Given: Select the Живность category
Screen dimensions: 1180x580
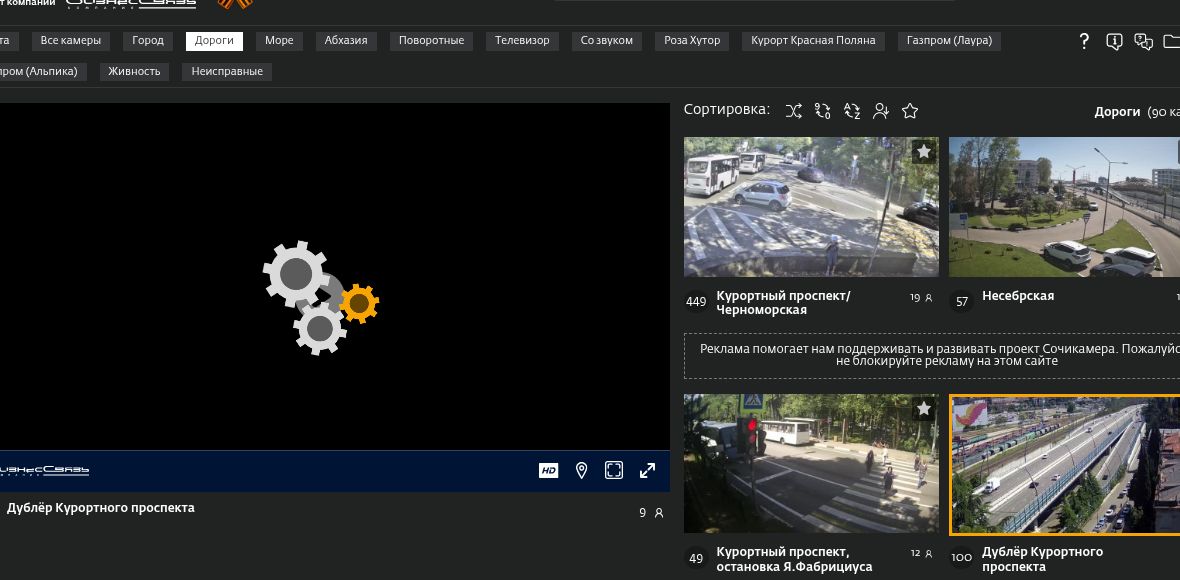Looking at the screenshot, I should click(x=134, y=71).
